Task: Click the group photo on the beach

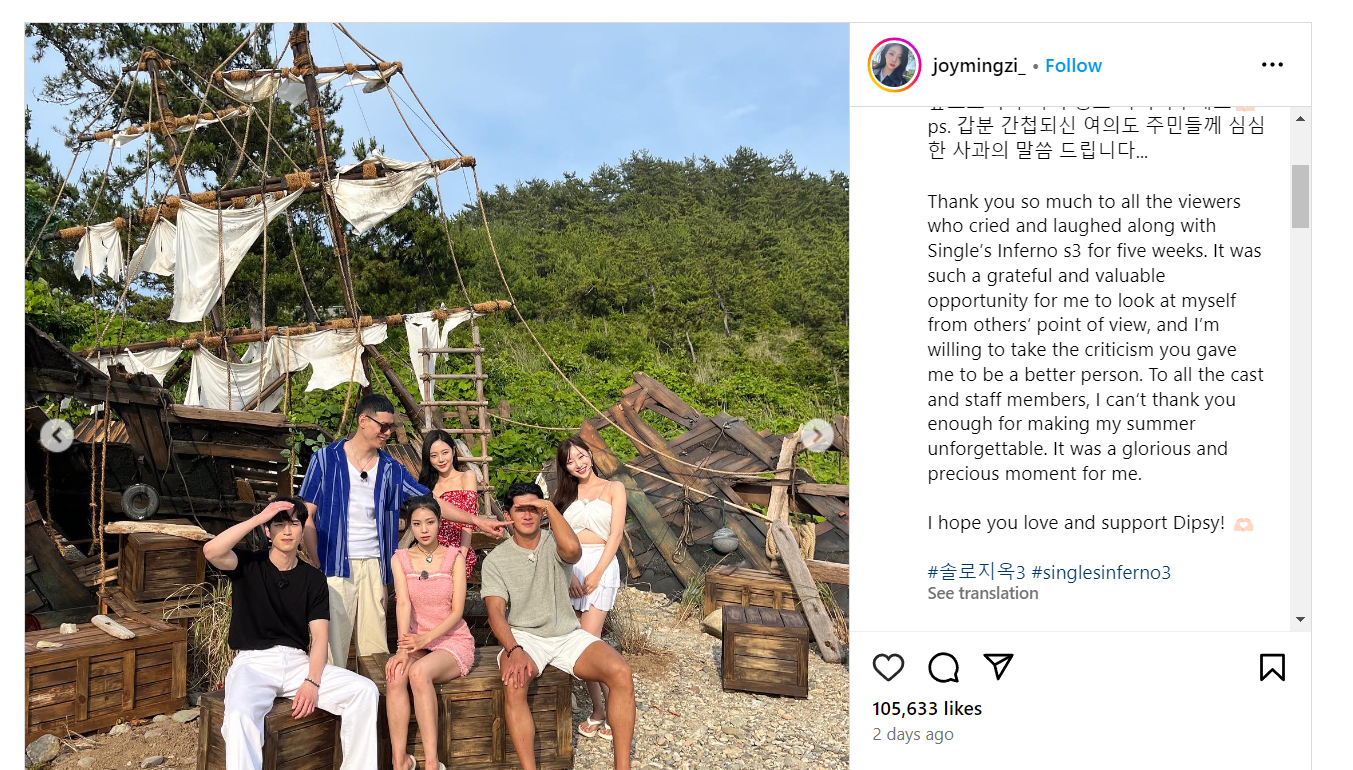Action: click(x=437, y=396)
